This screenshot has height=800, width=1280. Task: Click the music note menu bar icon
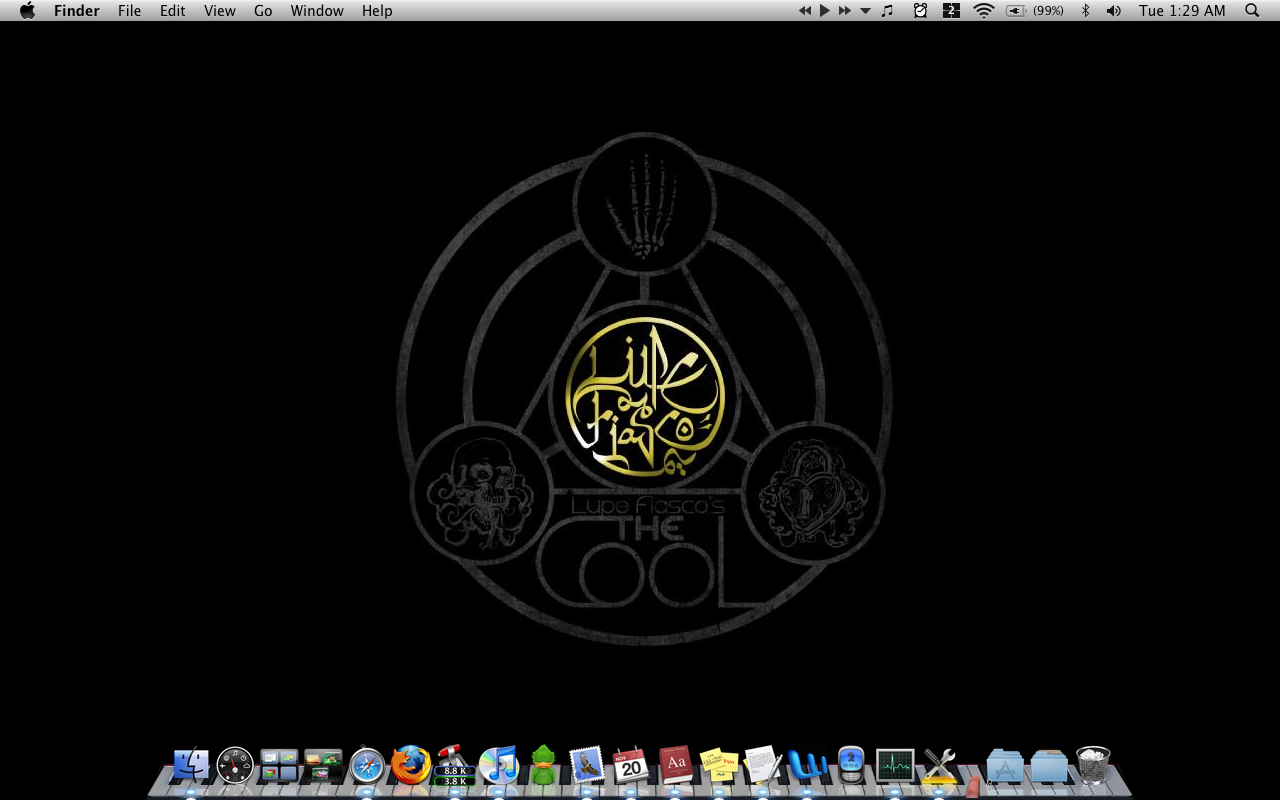point(887,11)
